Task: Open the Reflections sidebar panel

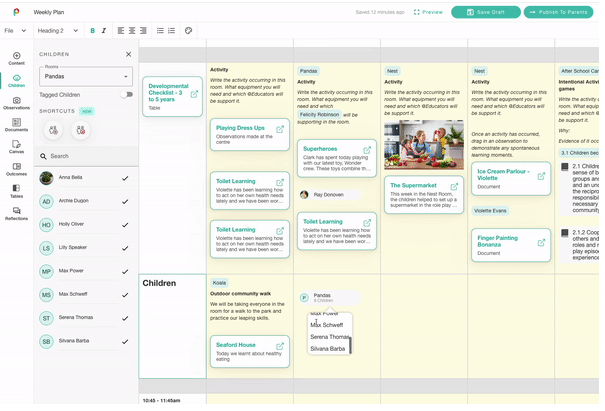Action: click(x=17, y=213)
